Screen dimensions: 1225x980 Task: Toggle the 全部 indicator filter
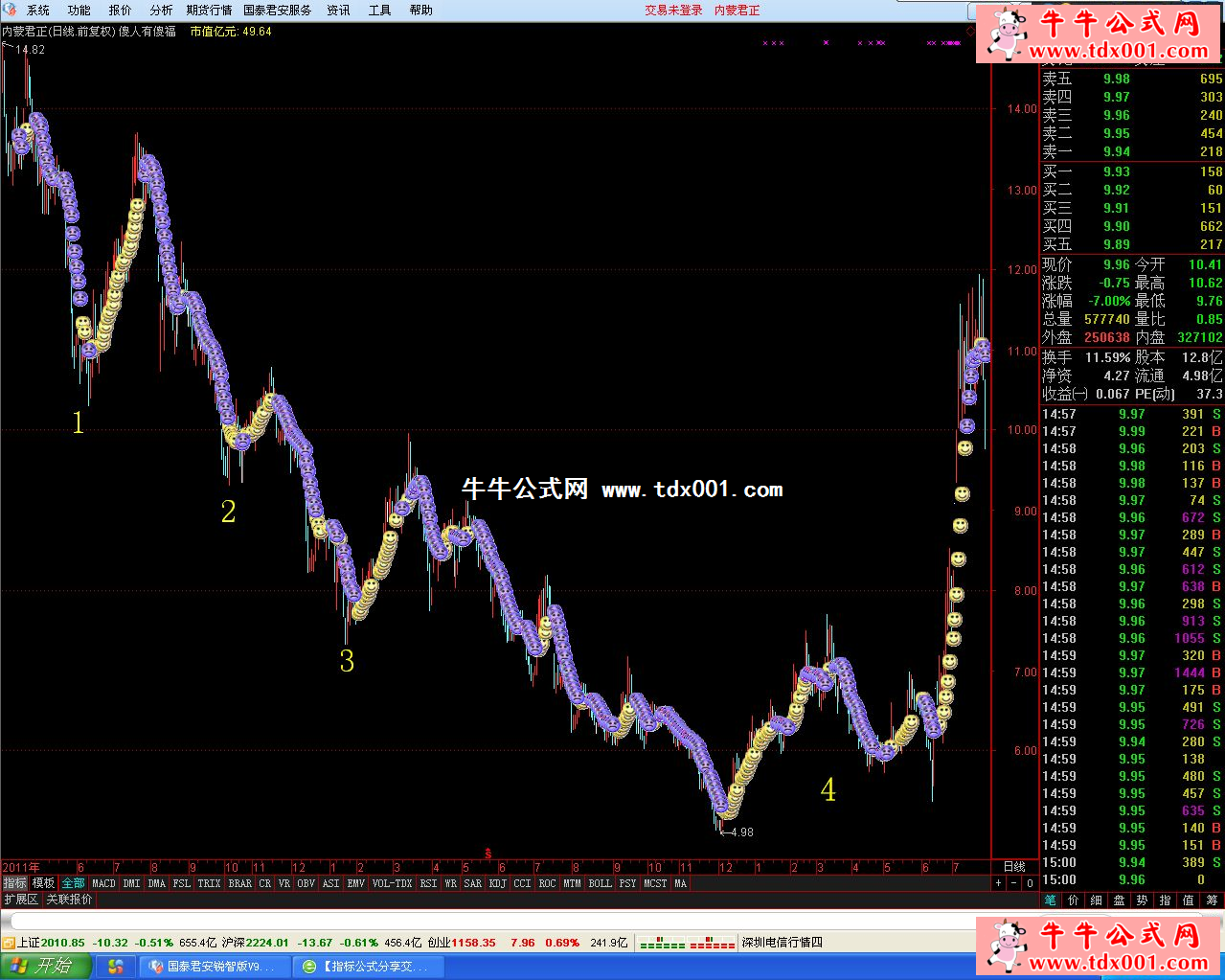[x=73, y=883]
